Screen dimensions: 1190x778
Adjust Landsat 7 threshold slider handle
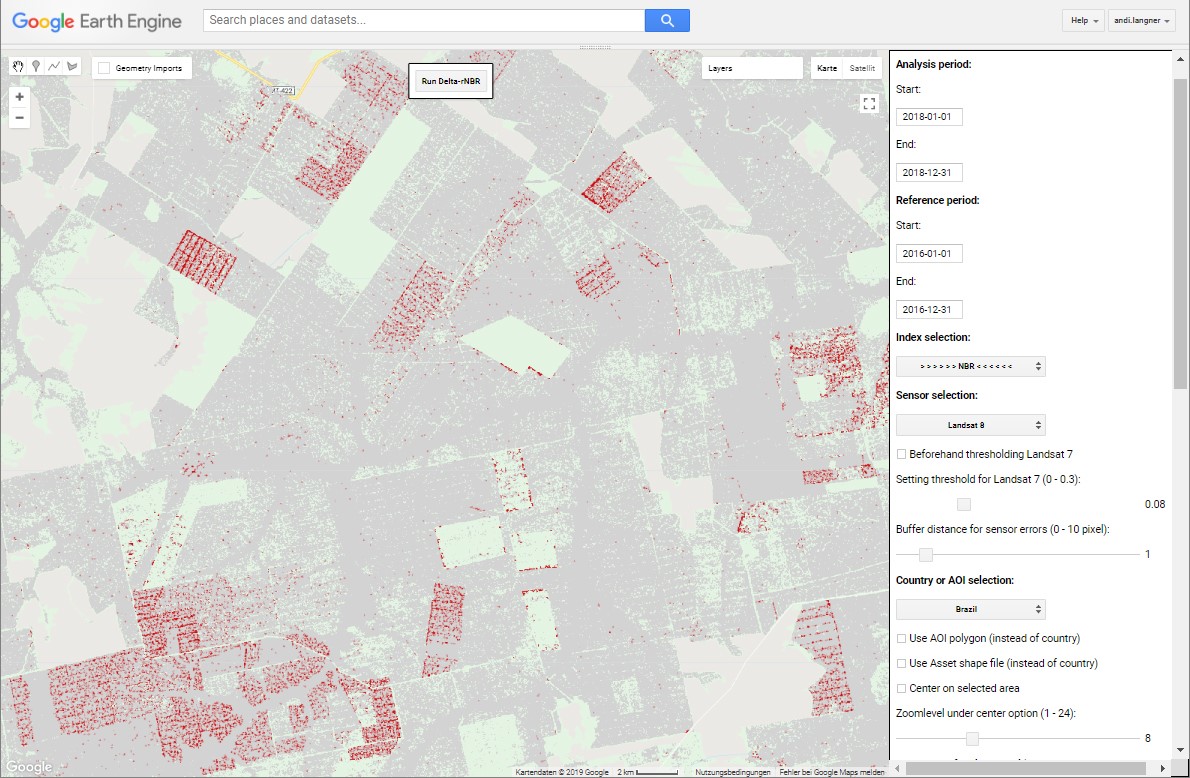964,505
